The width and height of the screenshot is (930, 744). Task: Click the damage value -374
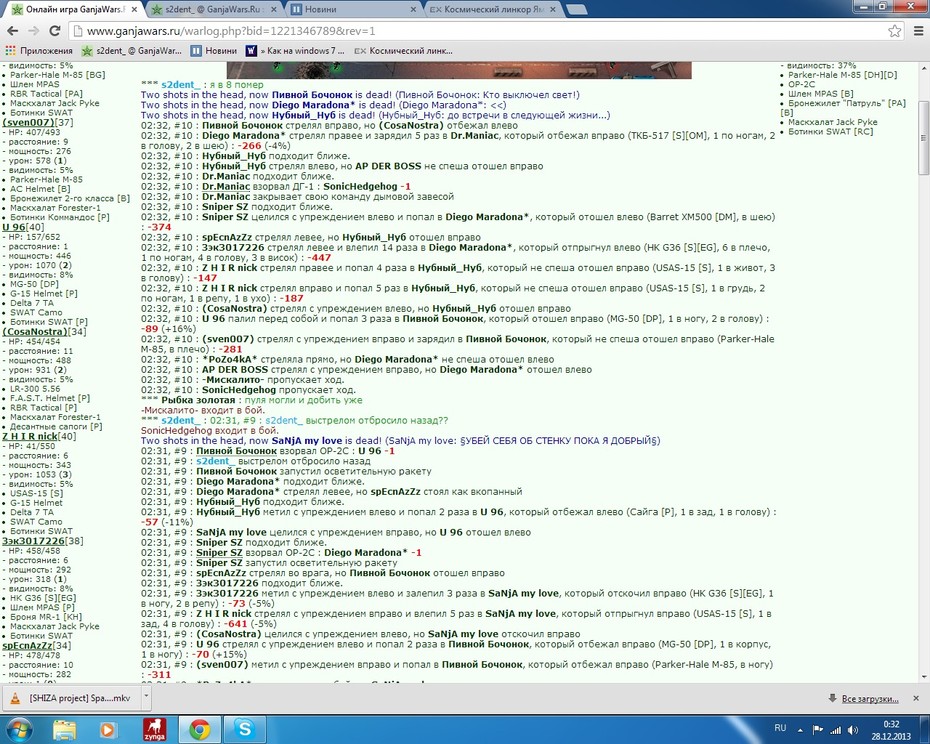(x=159, y=227)
